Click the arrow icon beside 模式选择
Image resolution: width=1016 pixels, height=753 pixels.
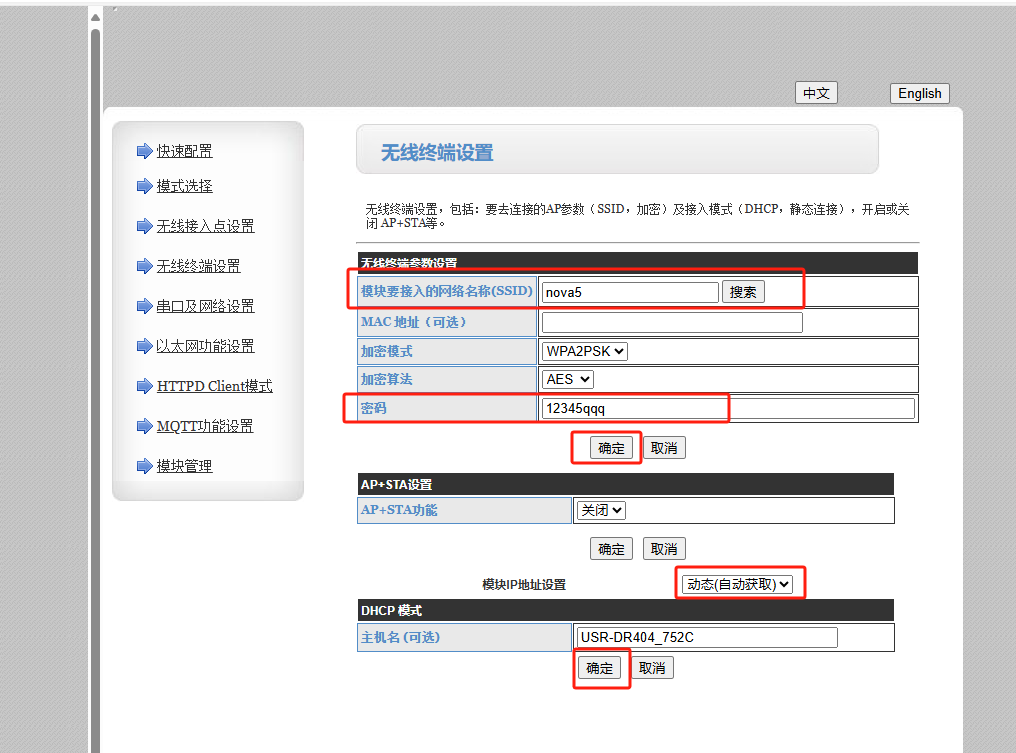[144, 186]
